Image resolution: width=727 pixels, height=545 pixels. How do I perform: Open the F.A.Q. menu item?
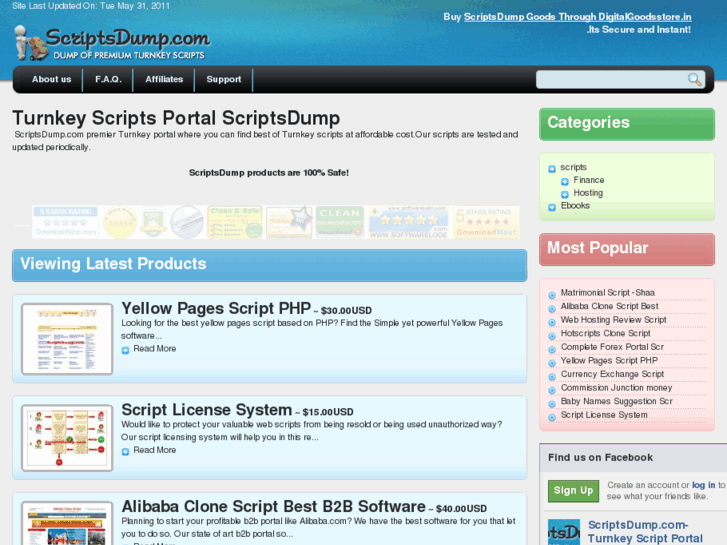click(x=108, y=79)
